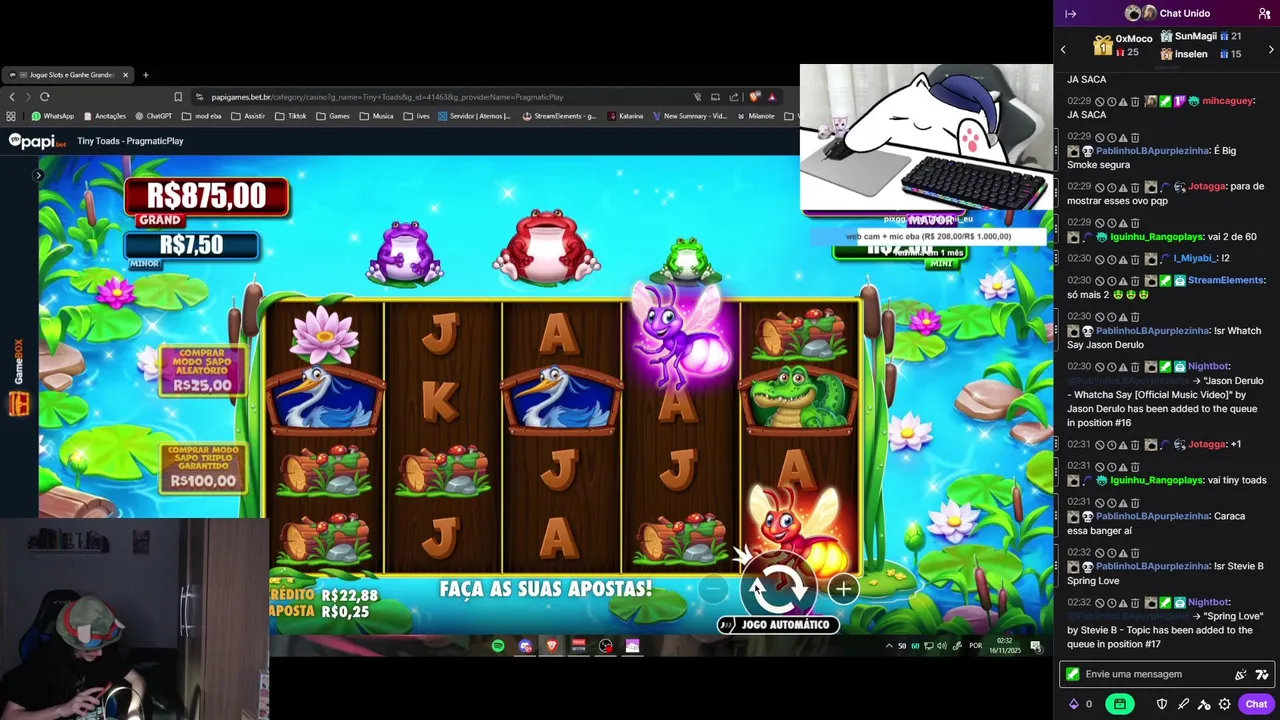This screenshot has height=720, width=1280.
Task: Increase the bet with the plus button
Action: click(843, 589)
